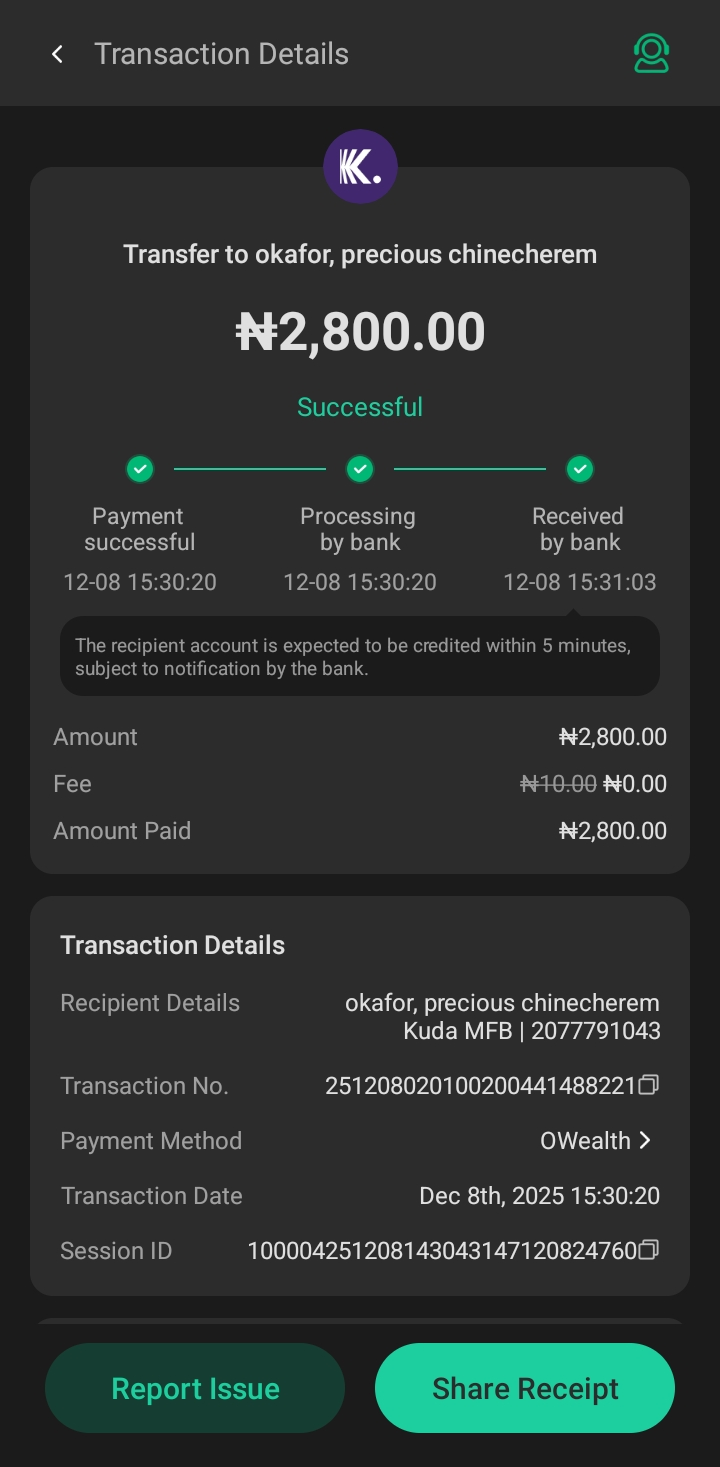Tap the ₦2,800.00 headline amount
This screenshot has width=720, height=1467.
click(x=360, y=332)
